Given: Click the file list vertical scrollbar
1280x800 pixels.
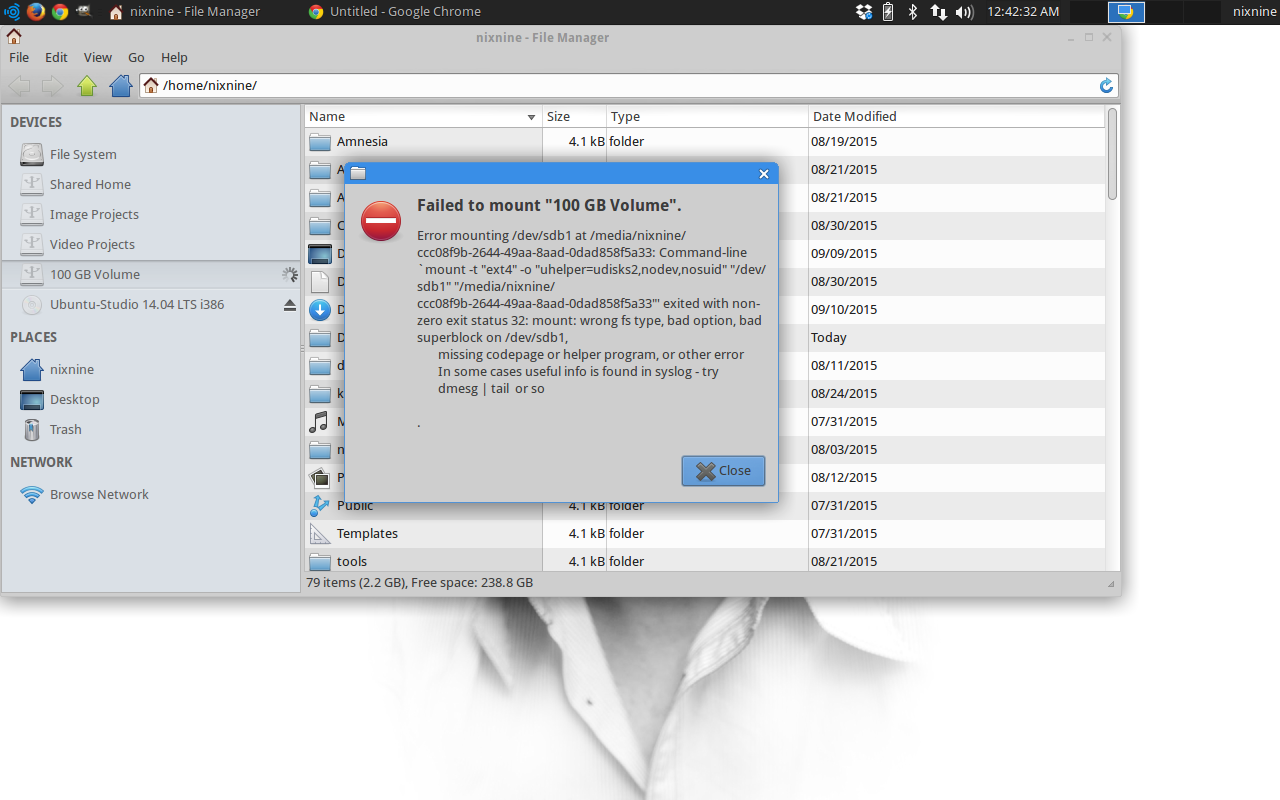Looking at the screenshot, I should click(x=1112, y=154).
